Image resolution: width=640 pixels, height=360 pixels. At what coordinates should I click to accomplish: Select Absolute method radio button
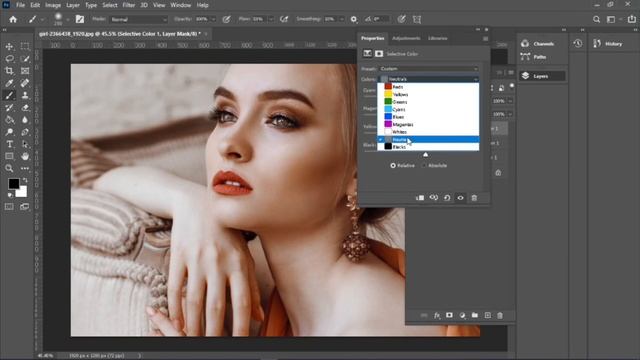pos(424,166)
